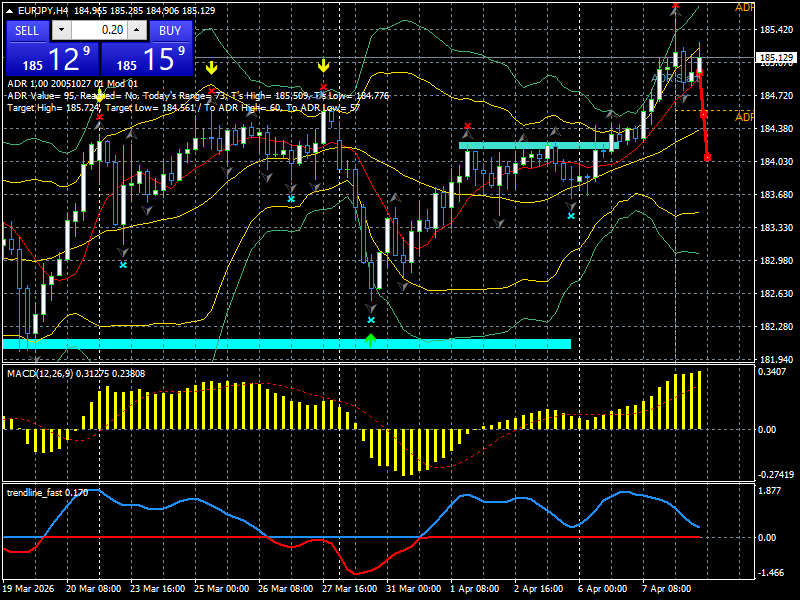
Task: Click the SELL button
Action: pos(27,31)
